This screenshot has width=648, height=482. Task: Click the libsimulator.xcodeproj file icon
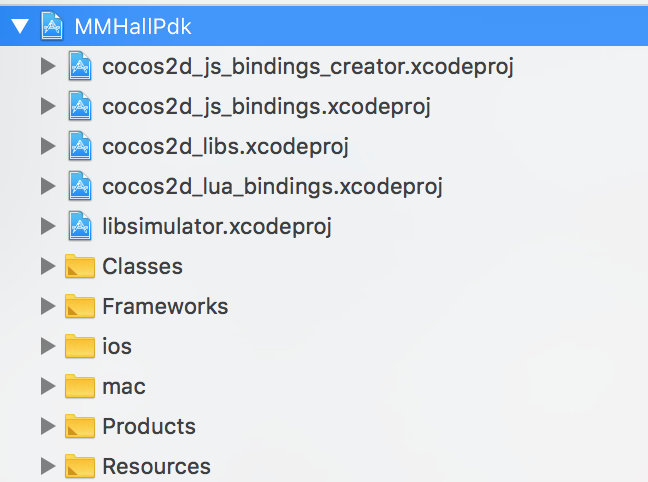coord(79,226)
